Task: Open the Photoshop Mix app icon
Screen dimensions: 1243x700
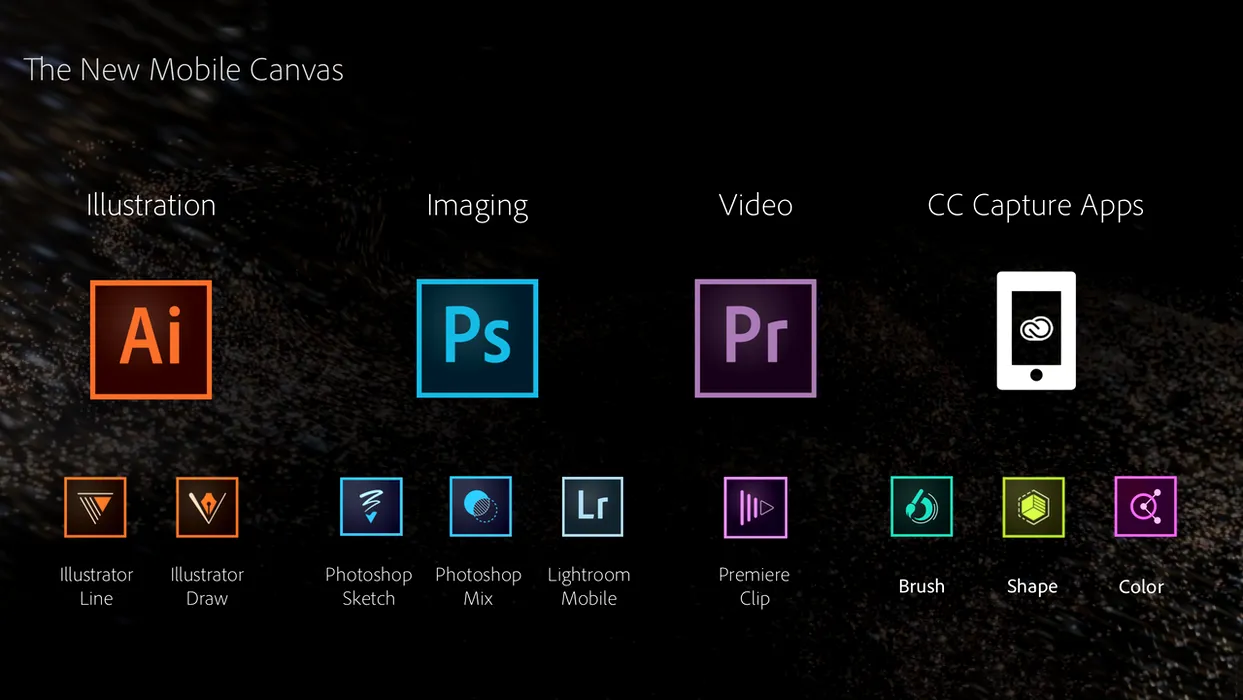Action: click(x=480, y=507)
